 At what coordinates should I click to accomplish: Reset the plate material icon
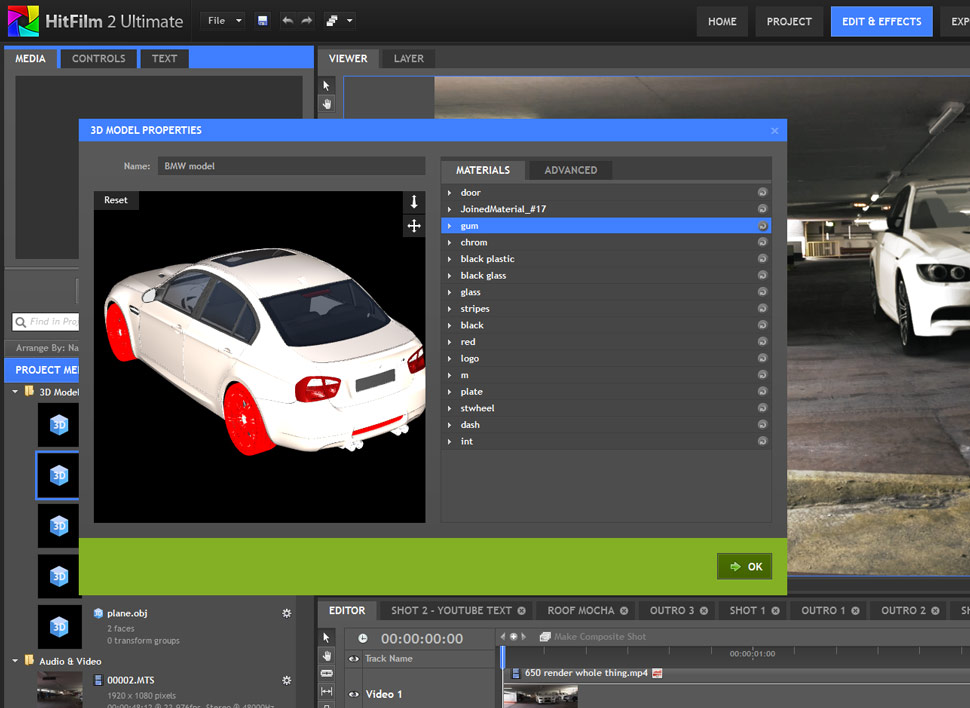pos(762,392)
